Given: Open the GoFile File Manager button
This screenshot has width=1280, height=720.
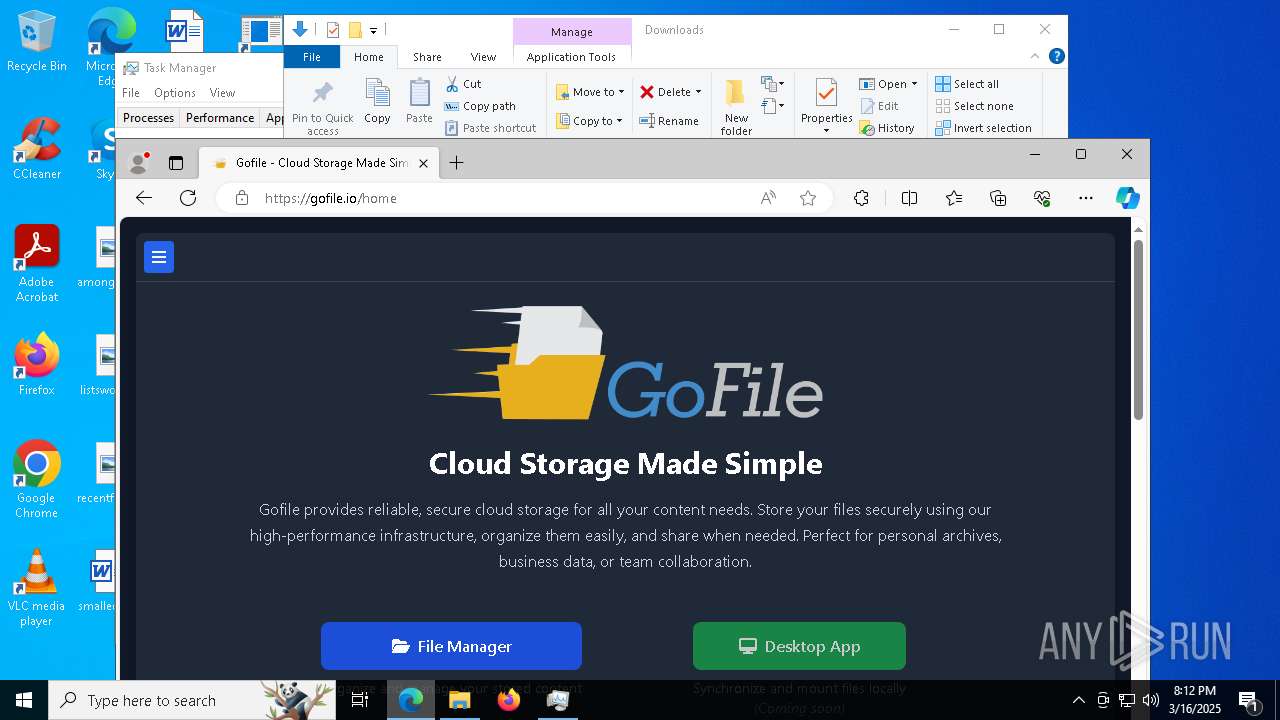Looking at the screenshot, I should pyautogui.click(x=451, y=646).
